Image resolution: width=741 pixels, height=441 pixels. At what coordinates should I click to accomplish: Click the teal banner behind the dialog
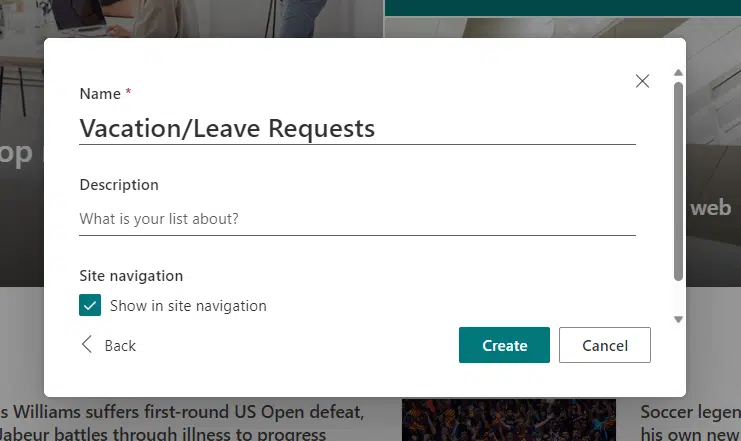point(562,8)
